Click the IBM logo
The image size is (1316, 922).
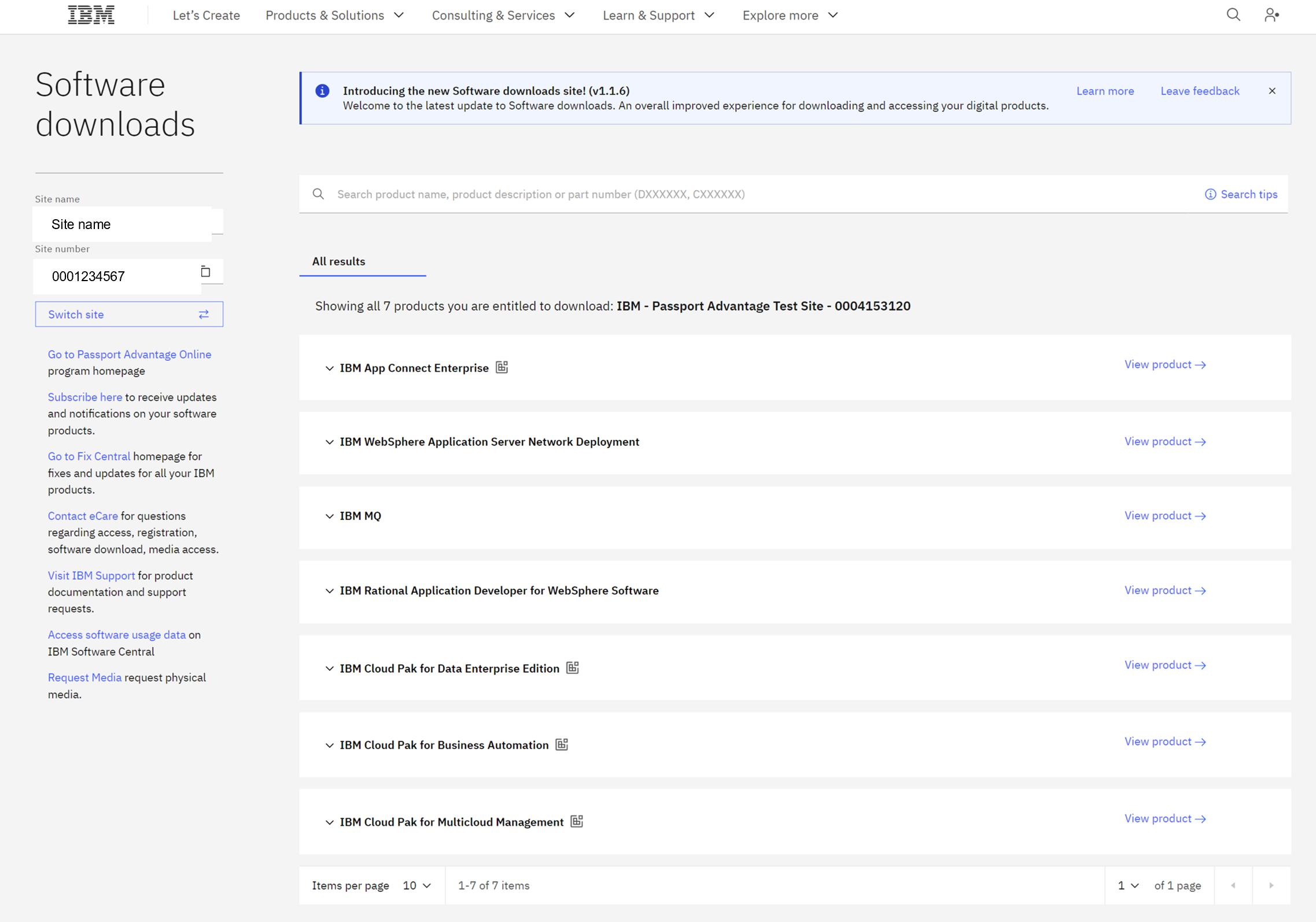91,15
